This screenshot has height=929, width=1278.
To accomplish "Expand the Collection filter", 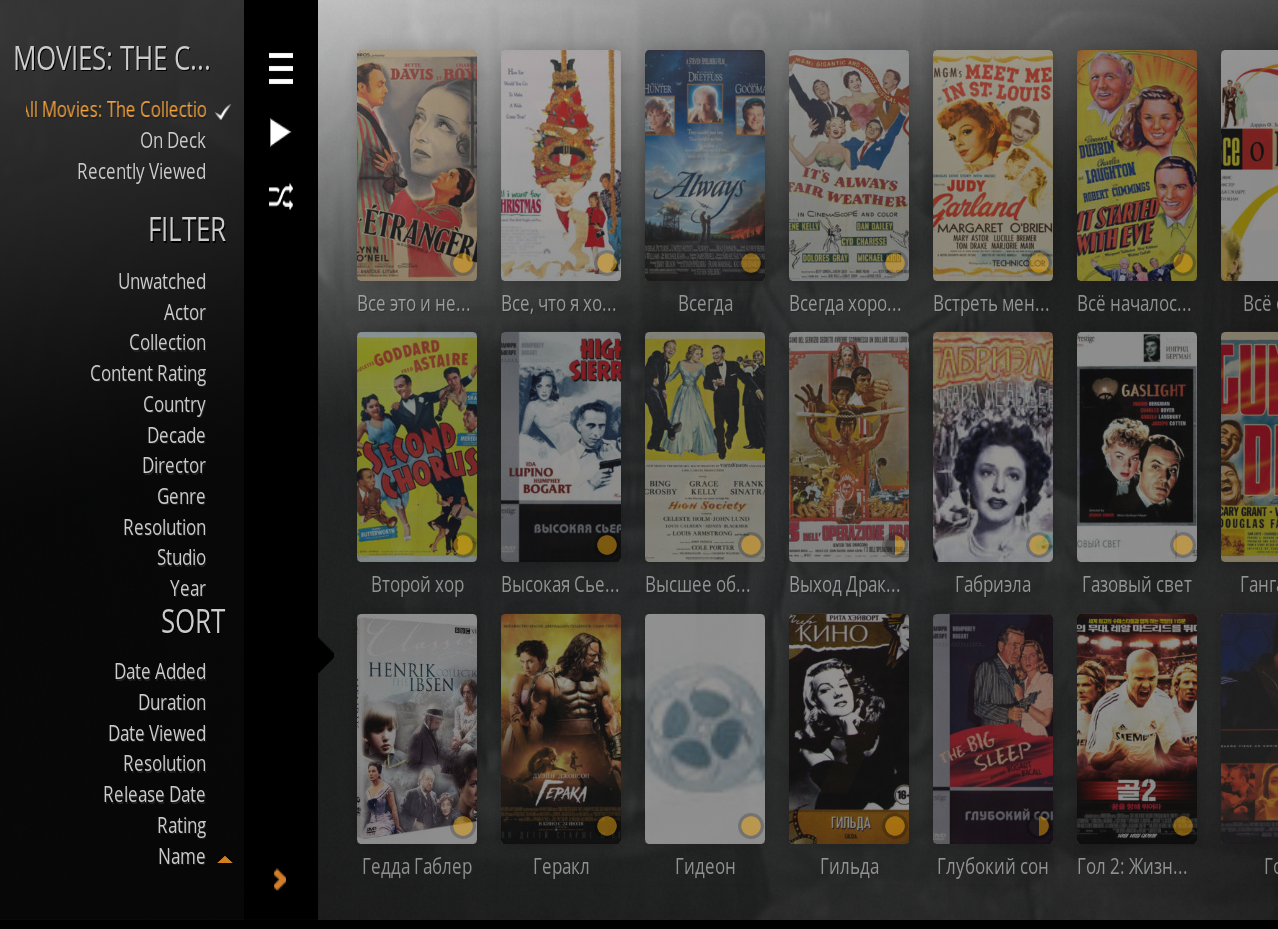I will pos(167,343).
